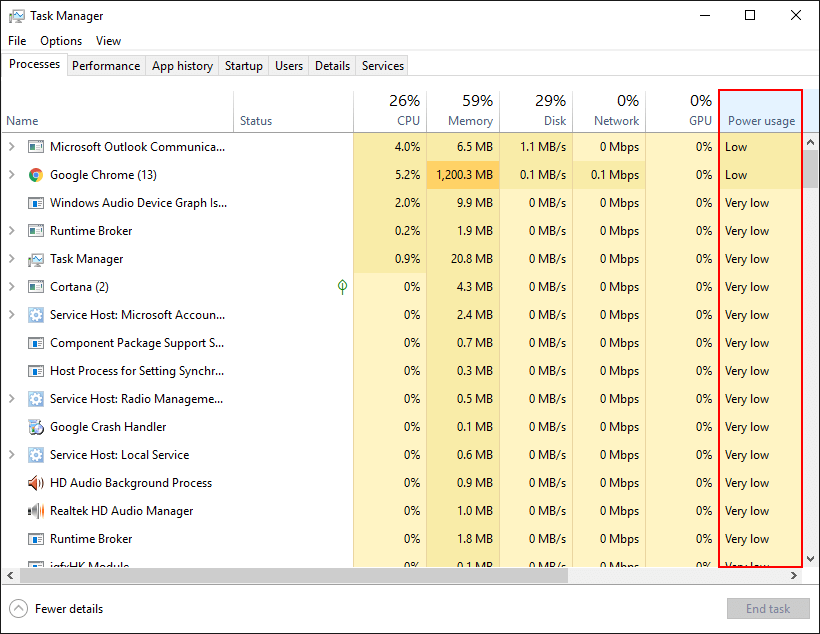Click the Host Process for Setting Synchronization icon
The height and width of the screenshot is (634, 820).
(36, 371)
